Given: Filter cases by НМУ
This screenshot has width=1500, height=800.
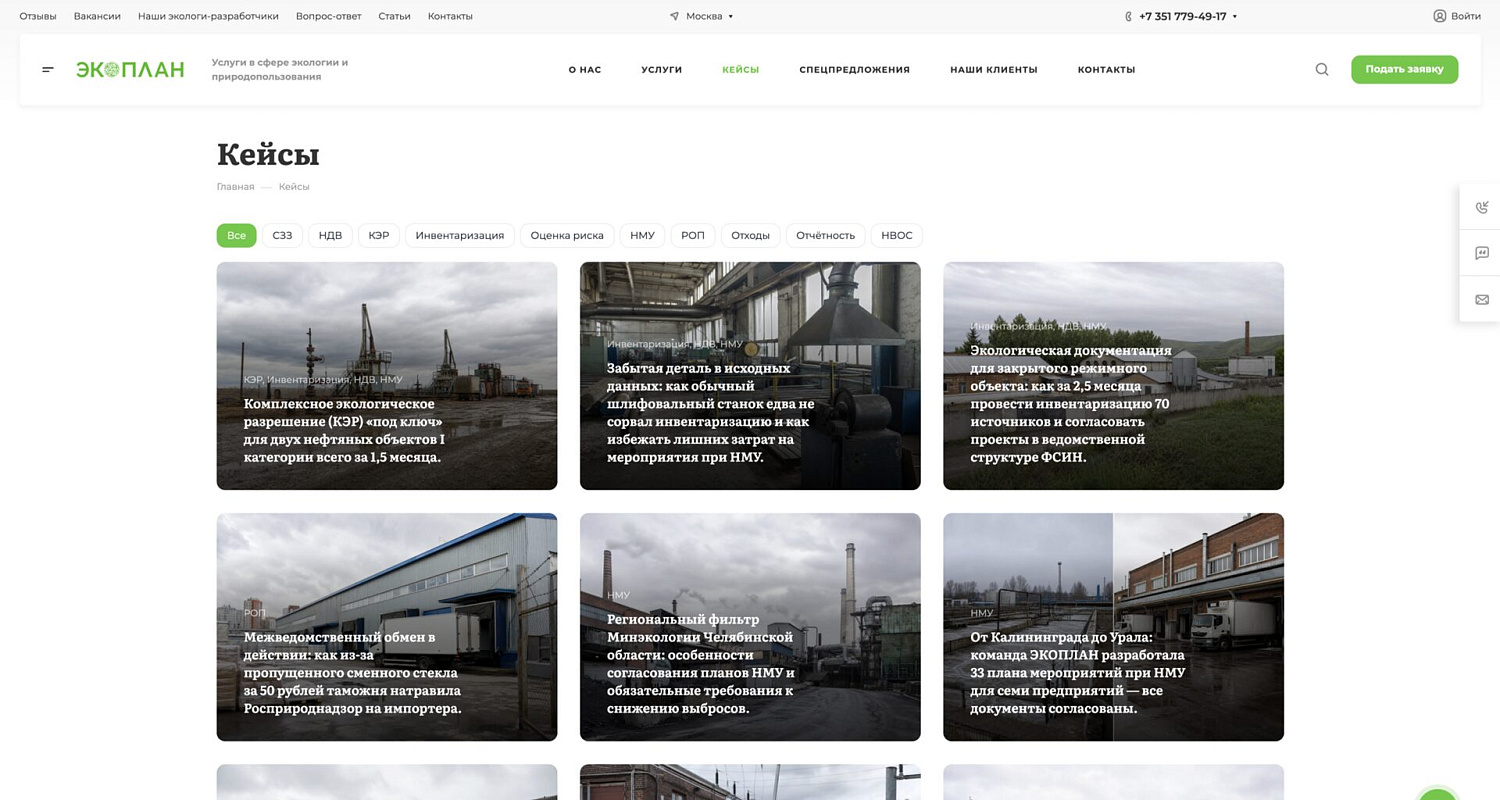Looking at the screenshot, I should (642, 235).
